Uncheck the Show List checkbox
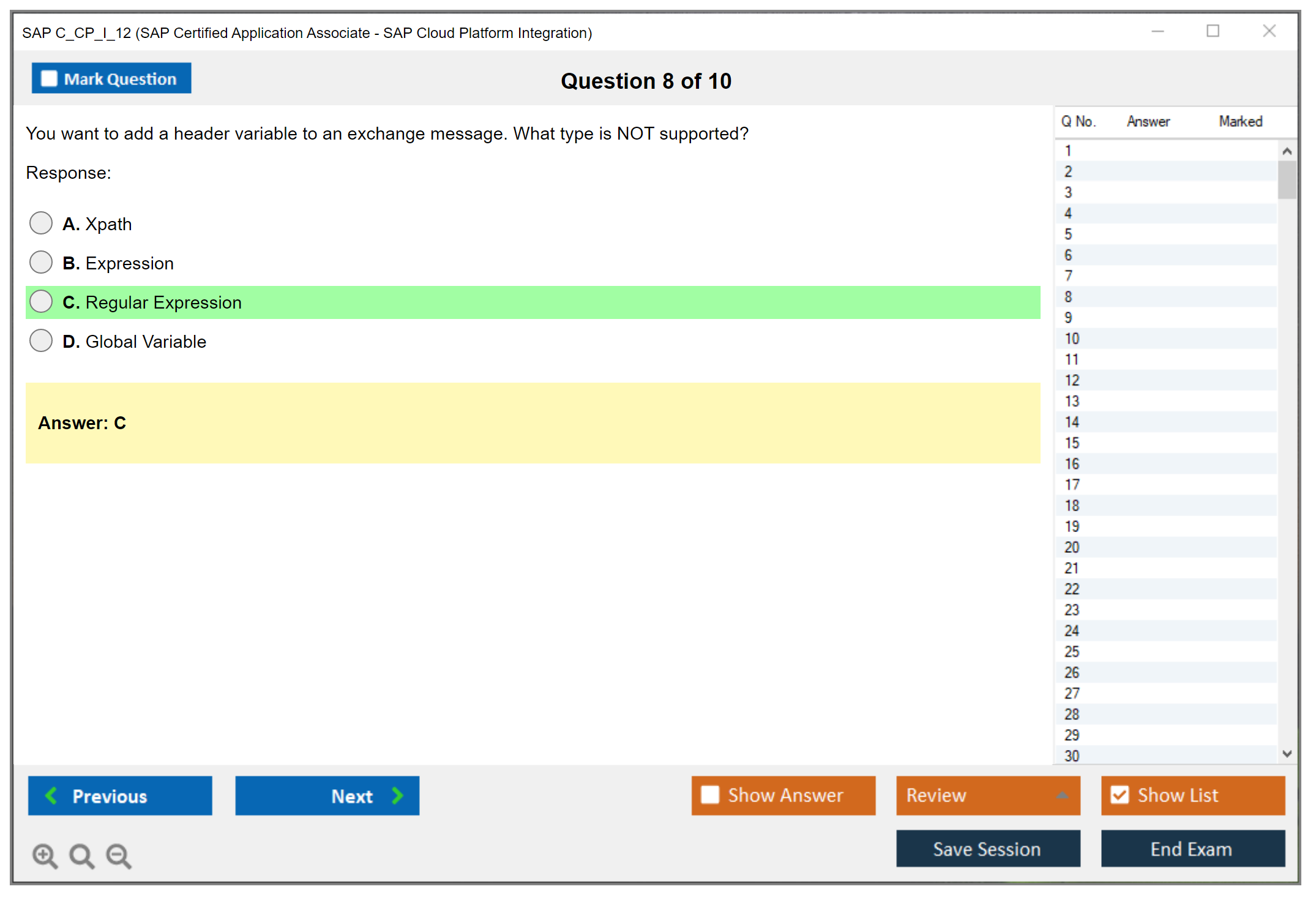This screenshot has width=1316, height=900. click(x=1120, y=795)
